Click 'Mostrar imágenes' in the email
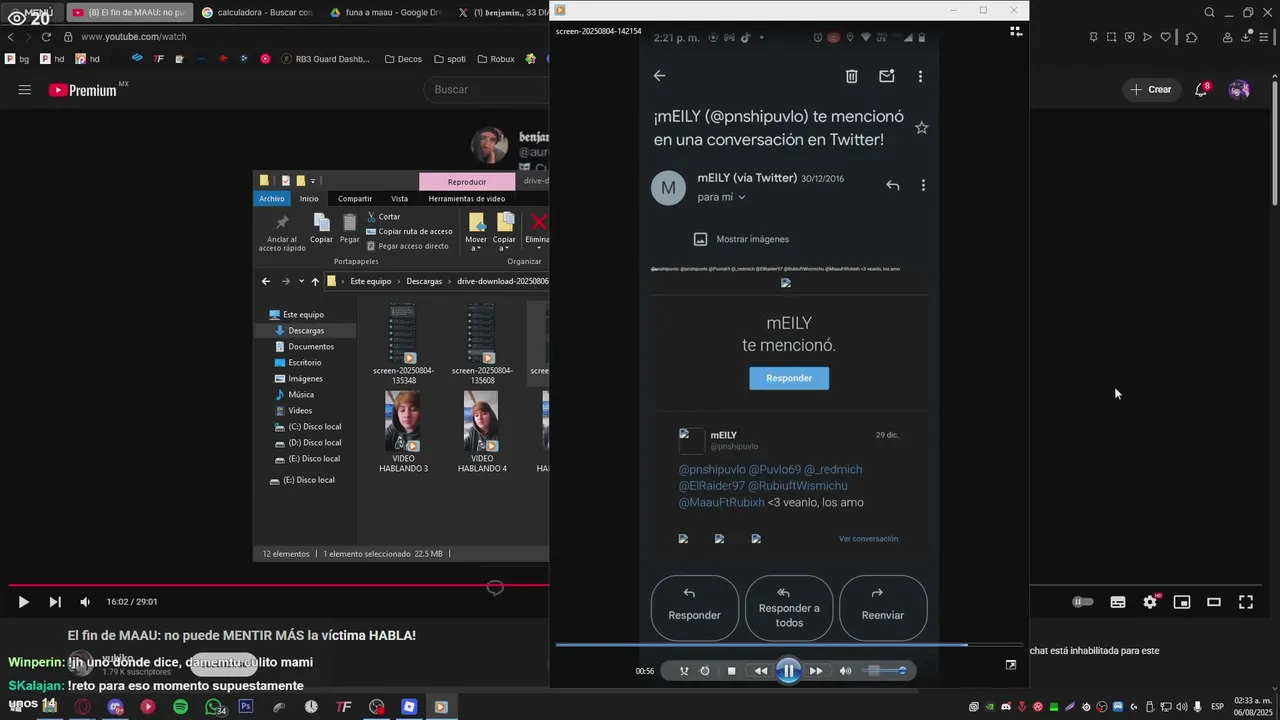1280x720 pixels. coord(741,239)
